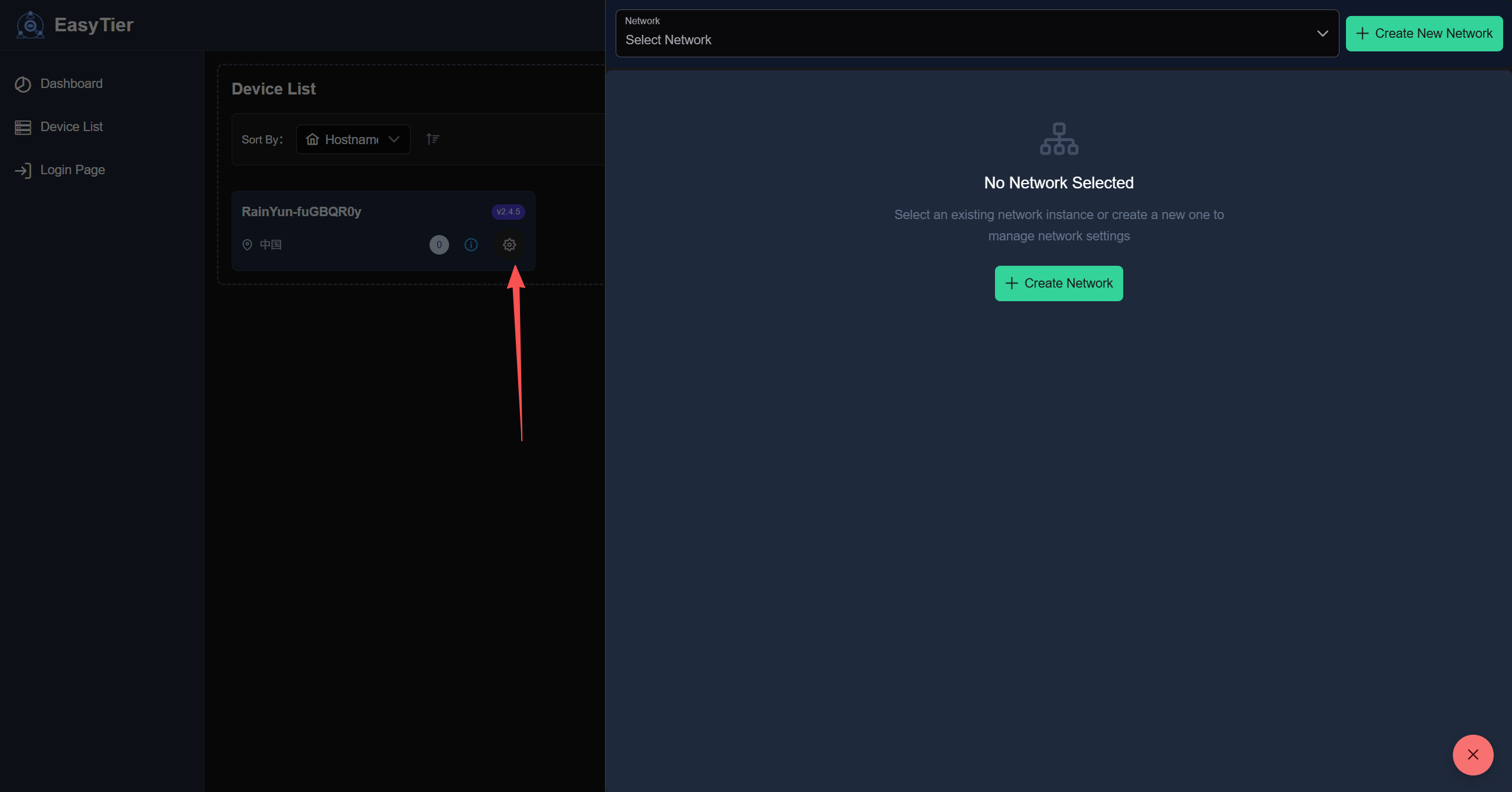
Task: Click the Device List server icon
Action: pyautogui.click(x=23, y=128)
